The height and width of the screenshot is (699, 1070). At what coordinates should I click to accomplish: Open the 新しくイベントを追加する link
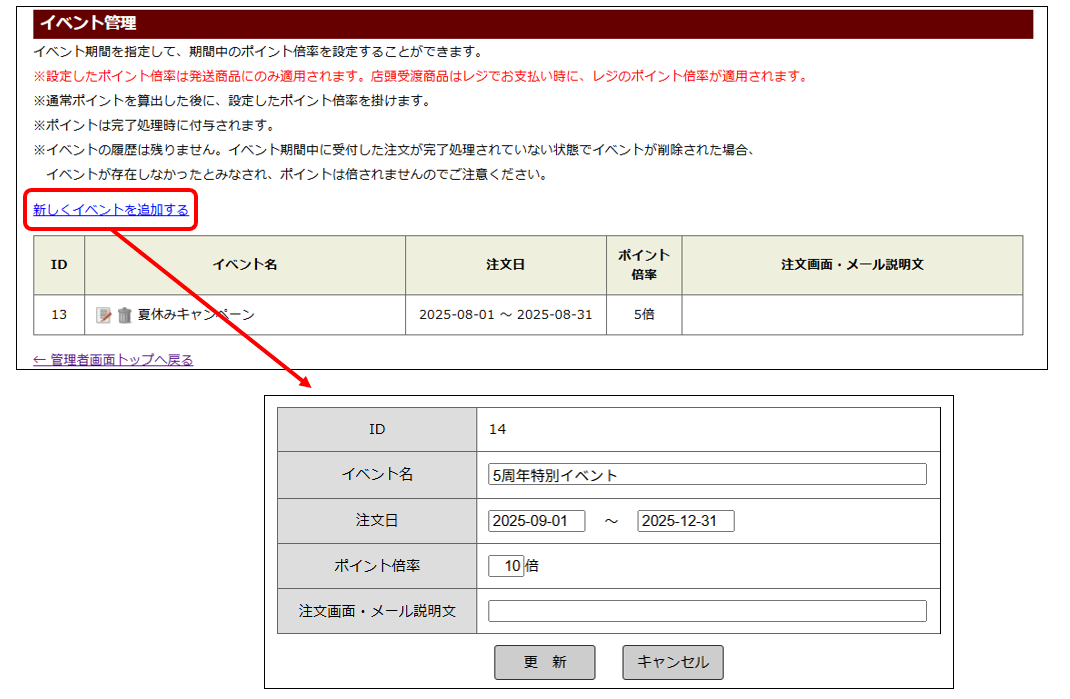[111, 210]
